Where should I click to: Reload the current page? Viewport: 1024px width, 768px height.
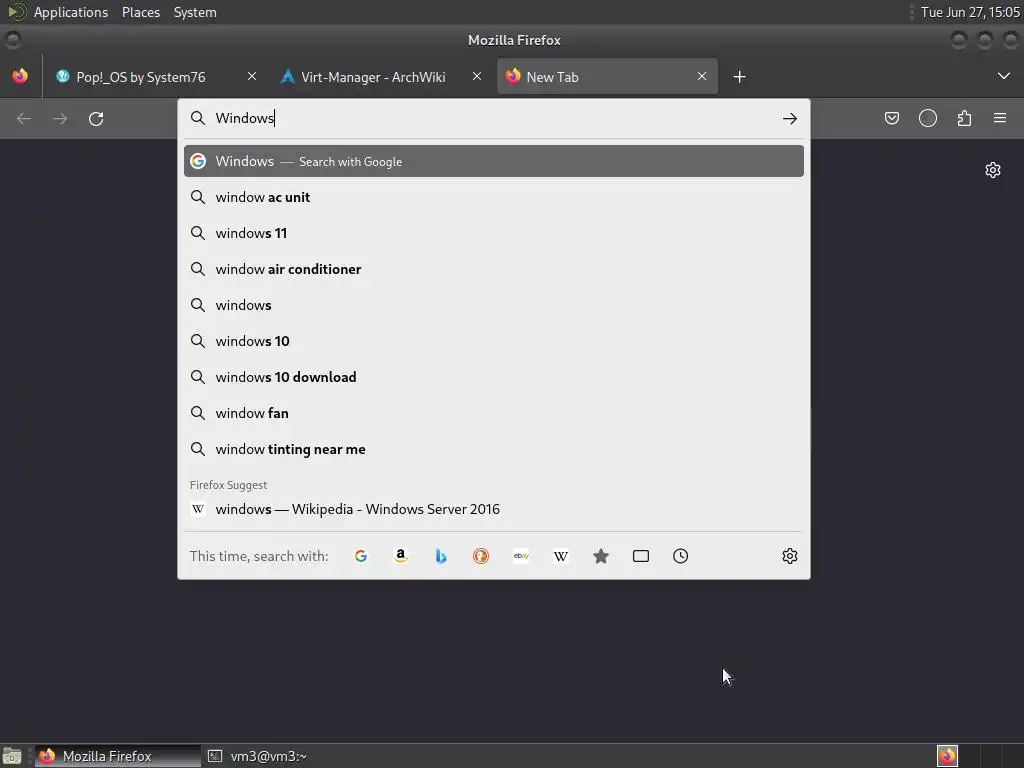pos(96,118)
